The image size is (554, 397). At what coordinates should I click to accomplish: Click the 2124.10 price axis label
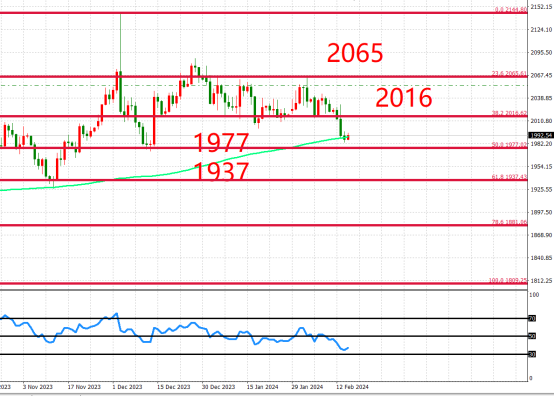(541, 30)
